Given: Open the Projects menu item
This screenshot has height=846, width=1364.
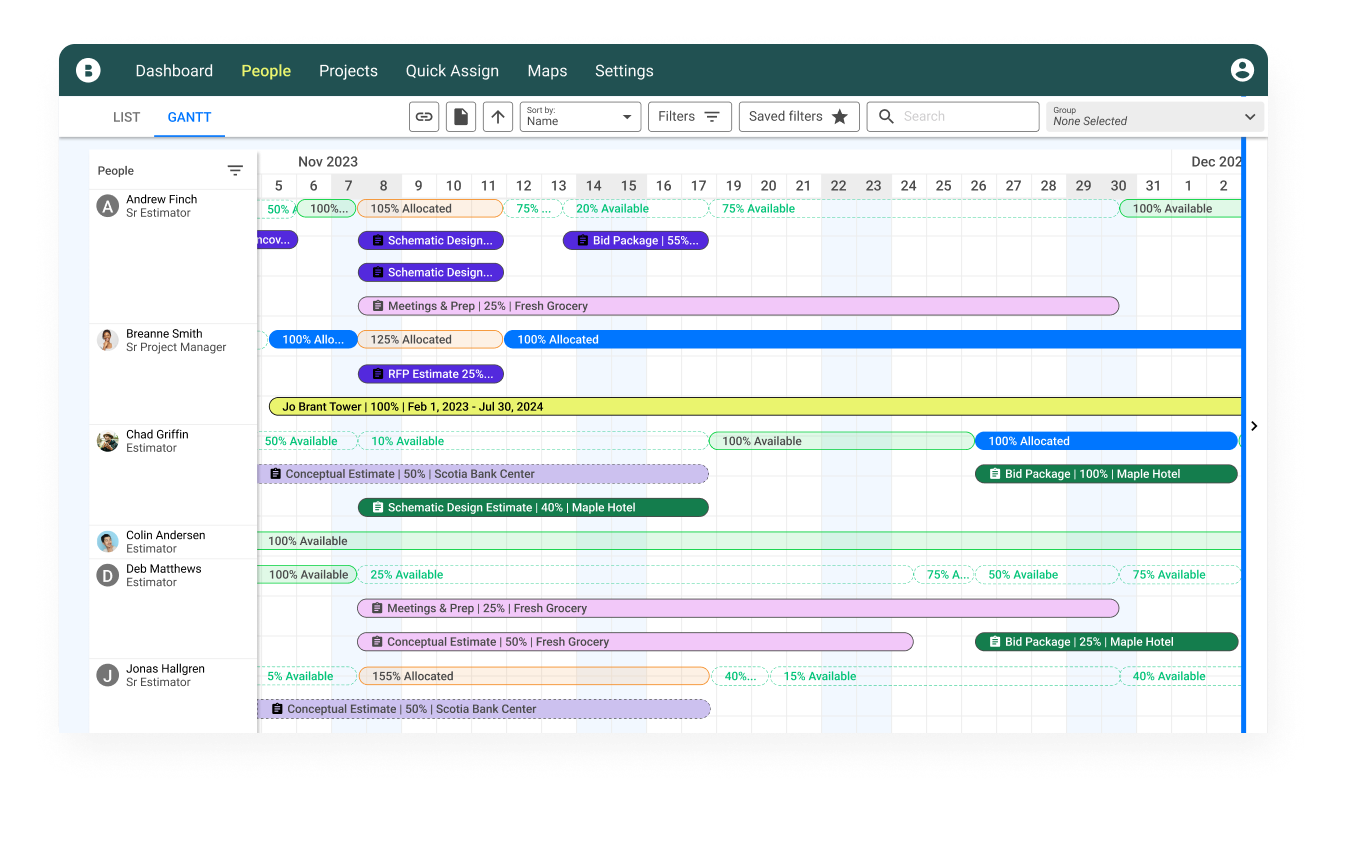Looking at the screenshot, I should [348, 70].
